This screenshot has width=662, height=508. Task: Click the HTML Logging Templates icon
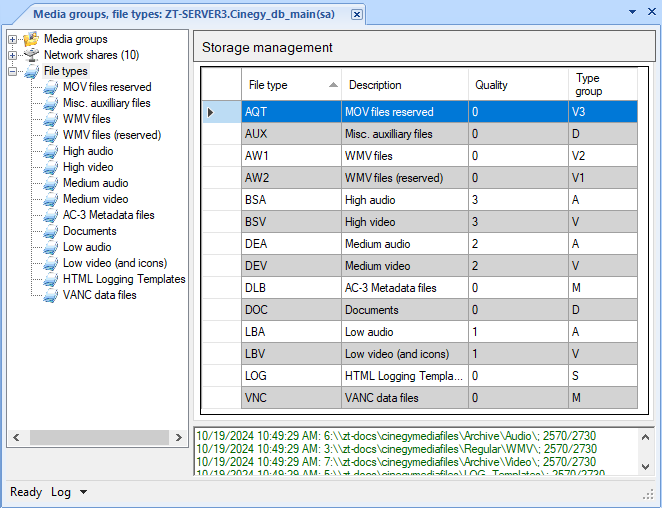click(50, 279)
